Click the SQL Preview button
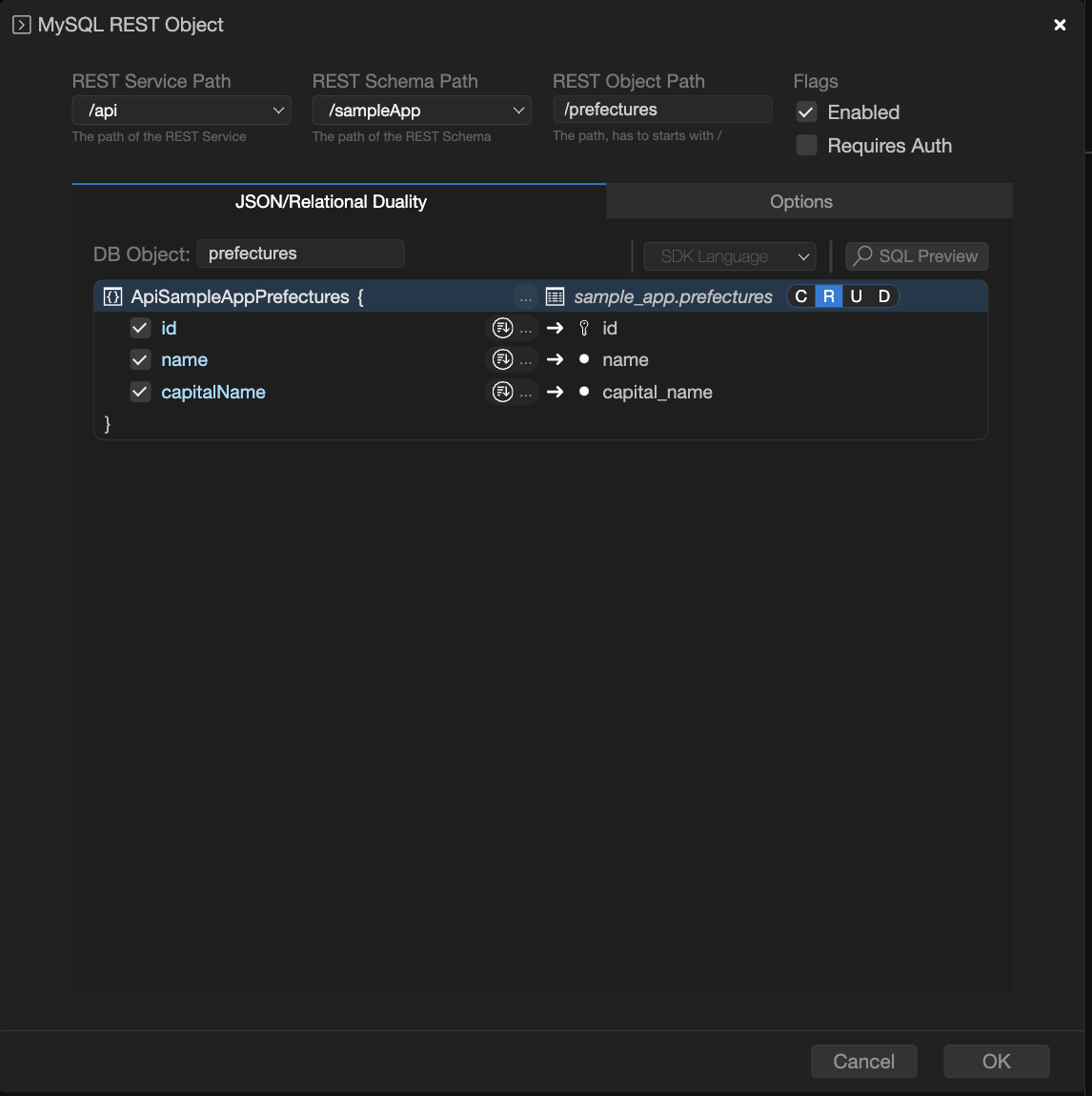 coord(917,256)
